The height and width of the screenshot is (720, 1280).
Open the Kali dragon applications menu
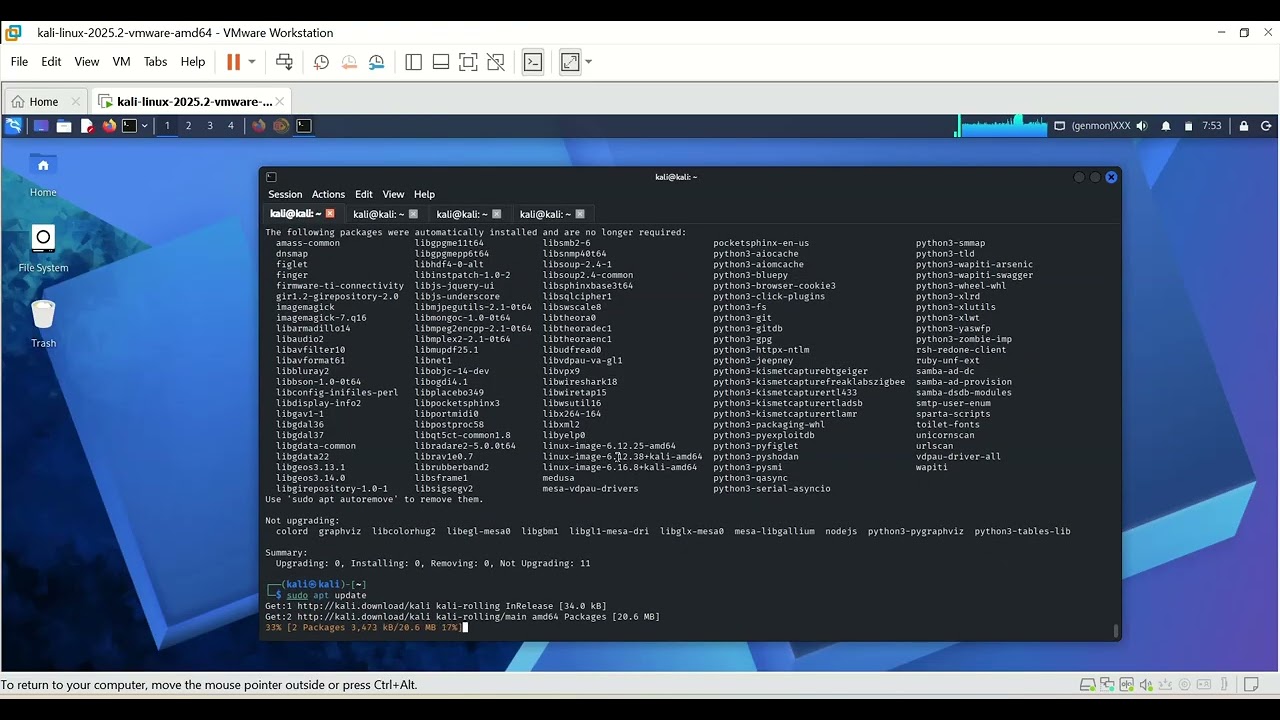coord(13,126)
